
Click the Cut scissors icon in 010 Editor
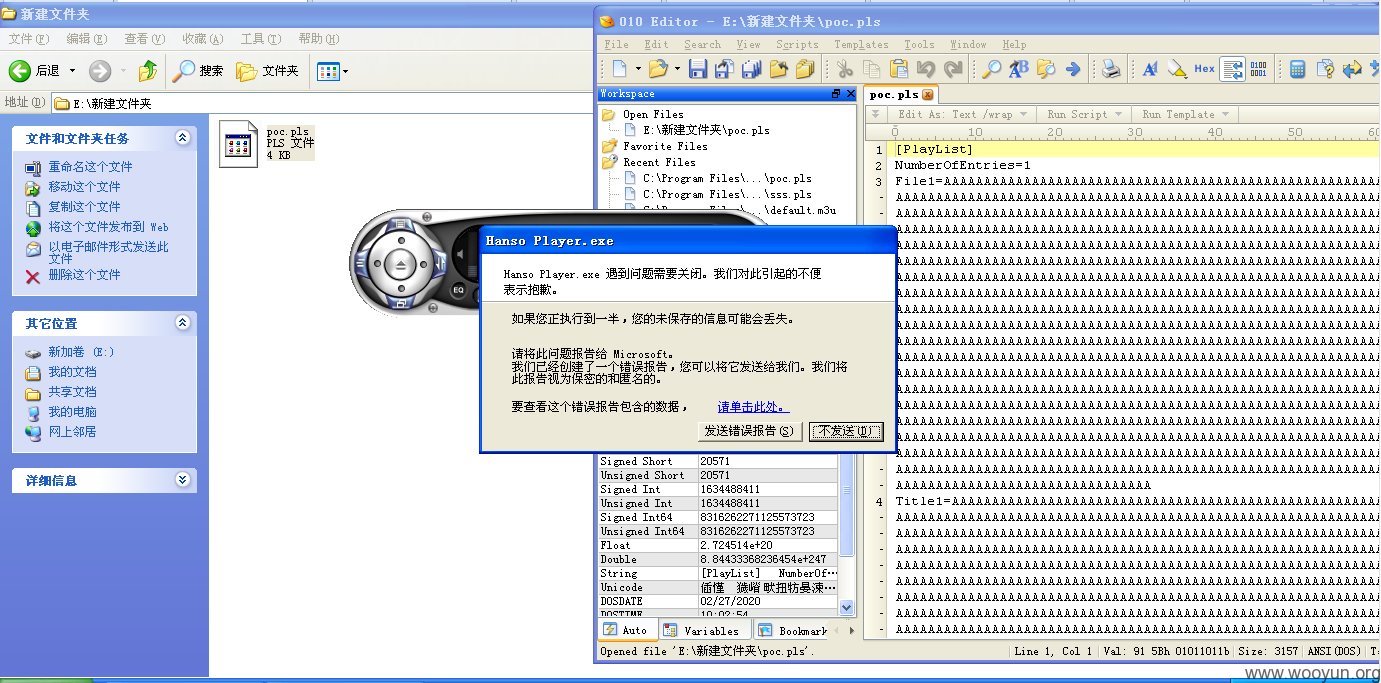[x=845, y=69]
